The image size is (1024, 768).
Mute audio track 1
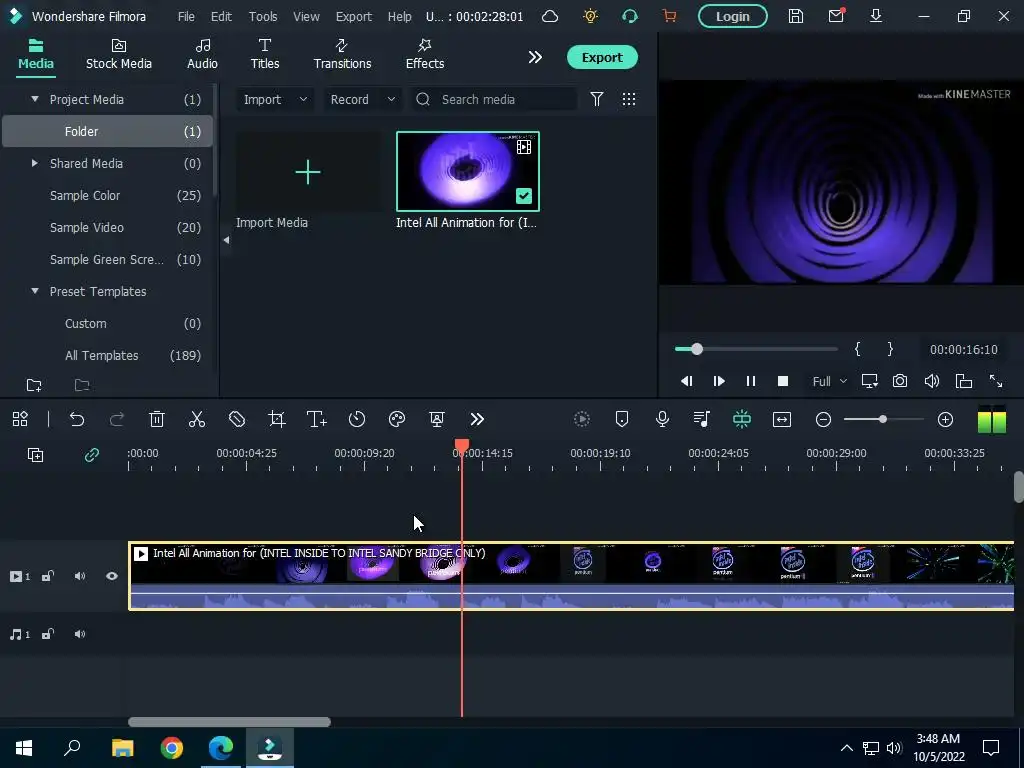click(80, 634)
